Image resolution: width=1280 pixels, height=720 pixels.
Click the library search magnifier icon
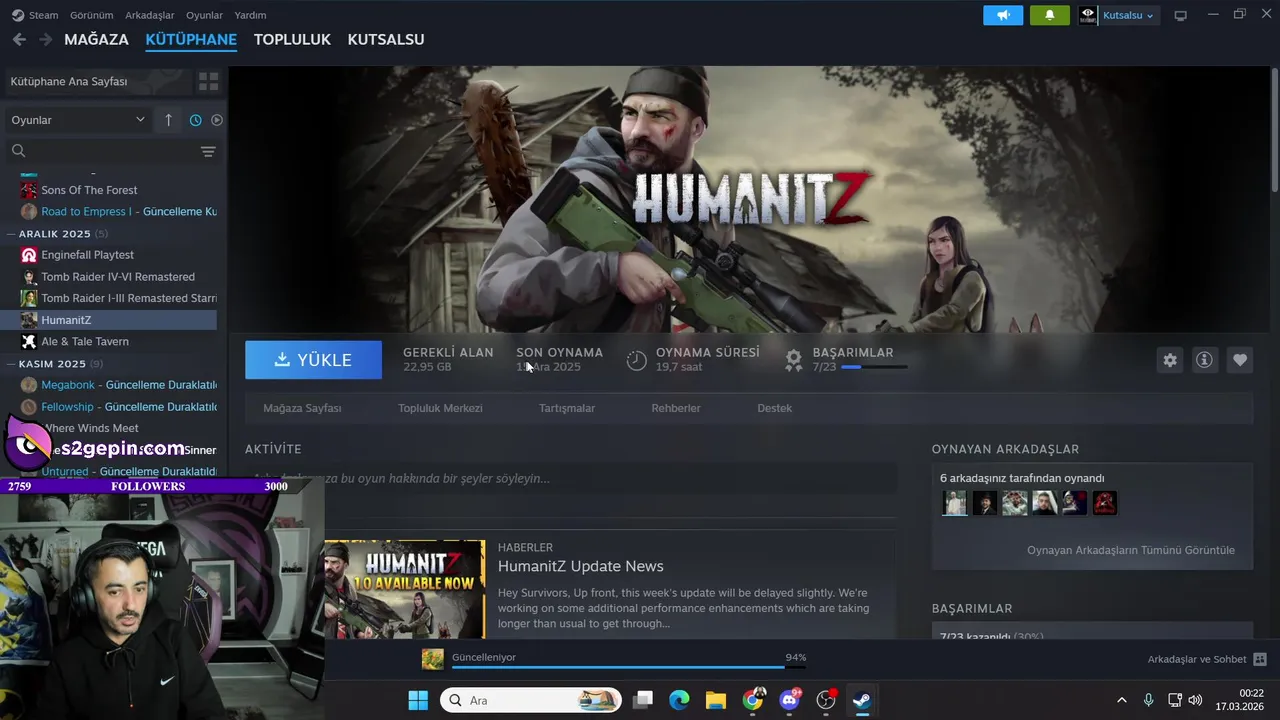(18, 152)
